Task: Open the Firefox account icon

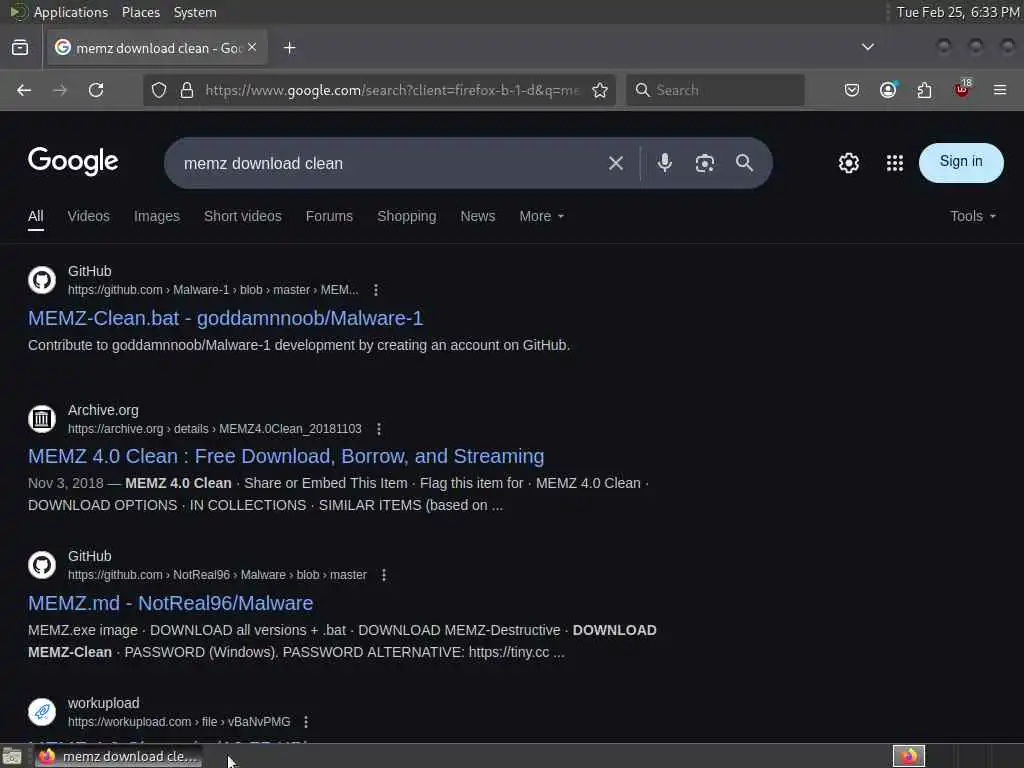Action: (888, 90)
